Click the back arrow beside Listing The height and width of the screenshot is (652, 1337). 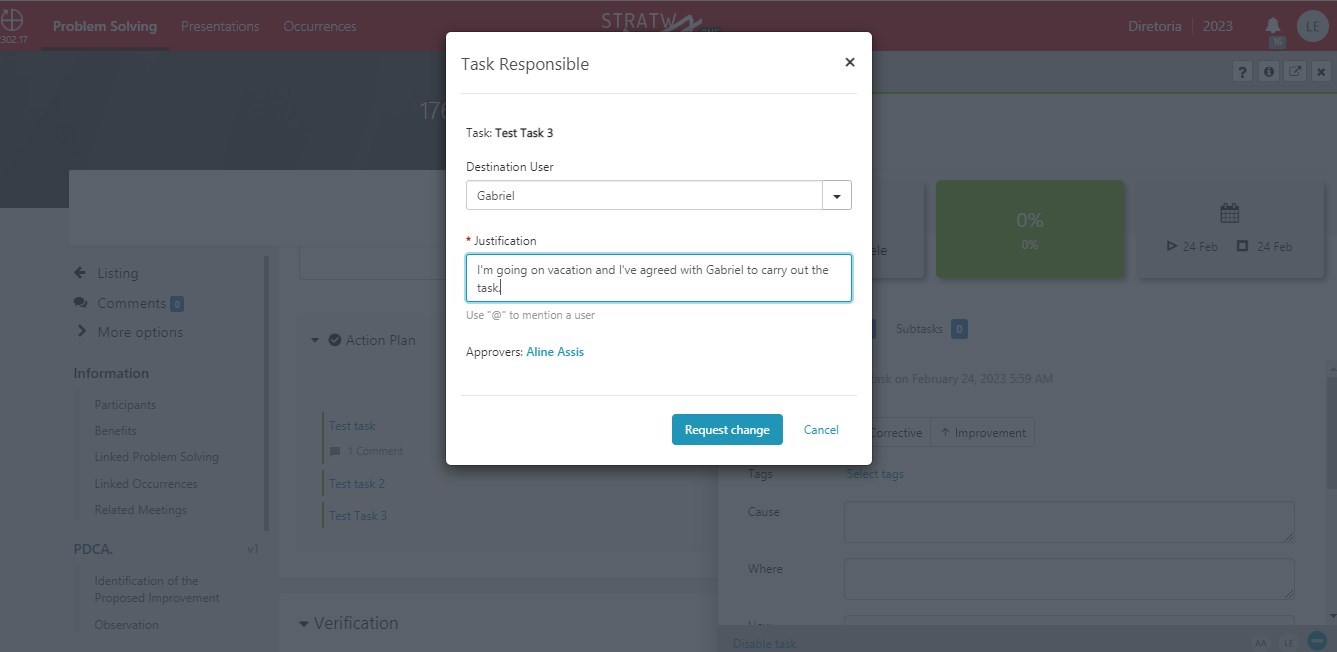80,273
